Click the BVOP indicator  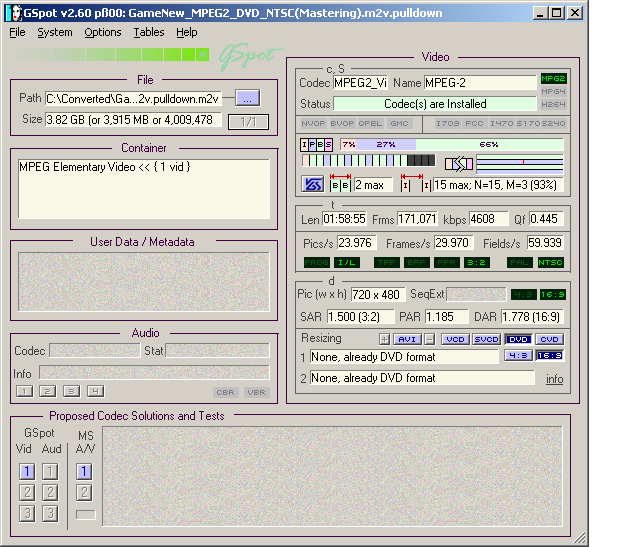(342, 123)
